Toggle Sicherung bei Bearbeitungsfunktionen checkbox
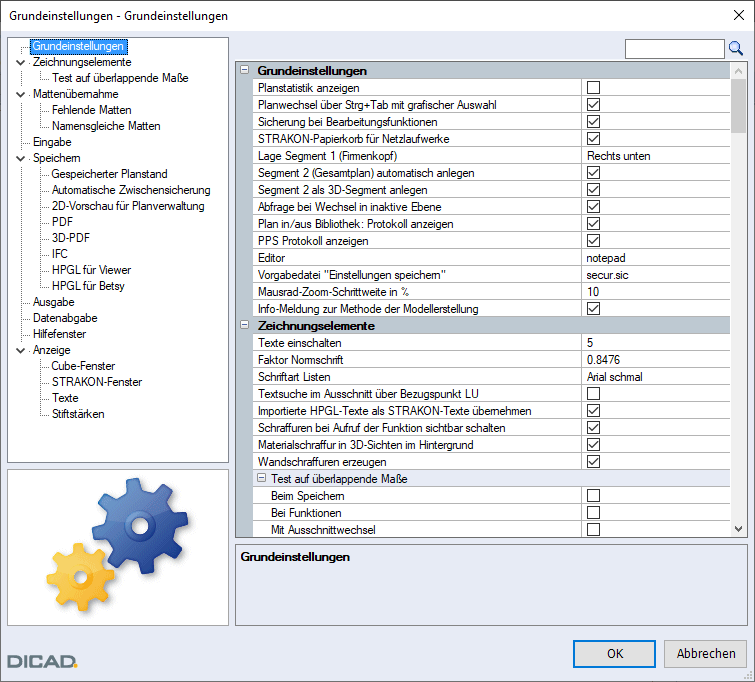This screenshot has height=682, width=755. pyautogui.click(x=593, y=121)
